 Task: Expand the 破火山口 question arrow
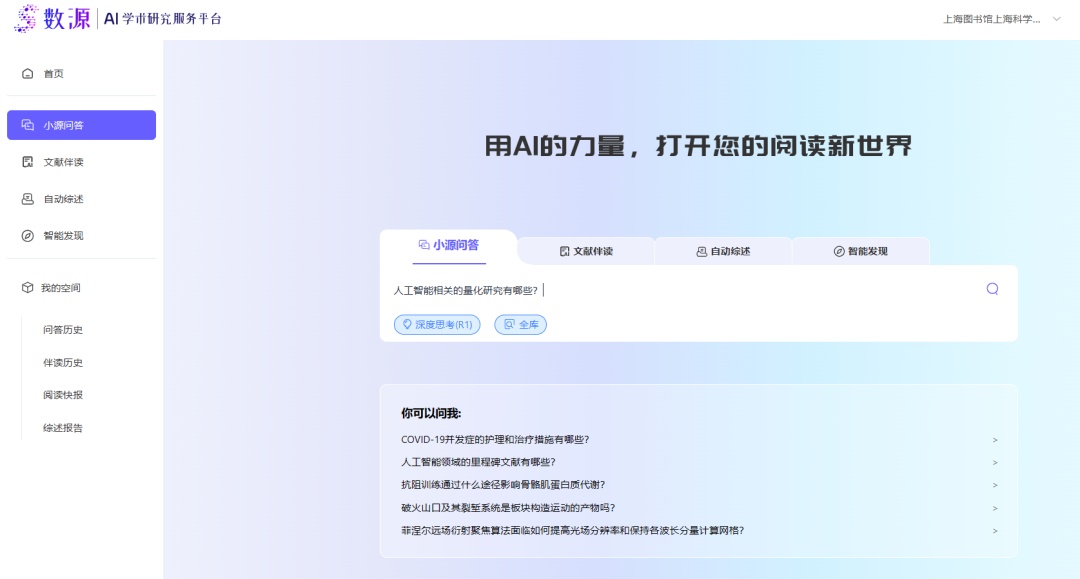(994, 508)
